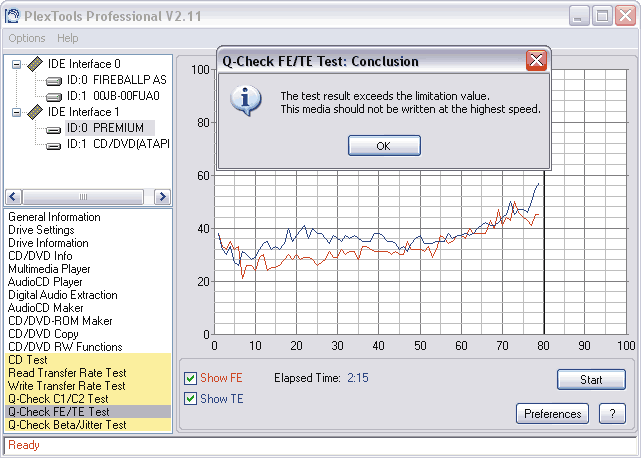The image size is (641, 458).
Task: Click the Elapsed Time value 2:15
Action: (x=358, y=378)
